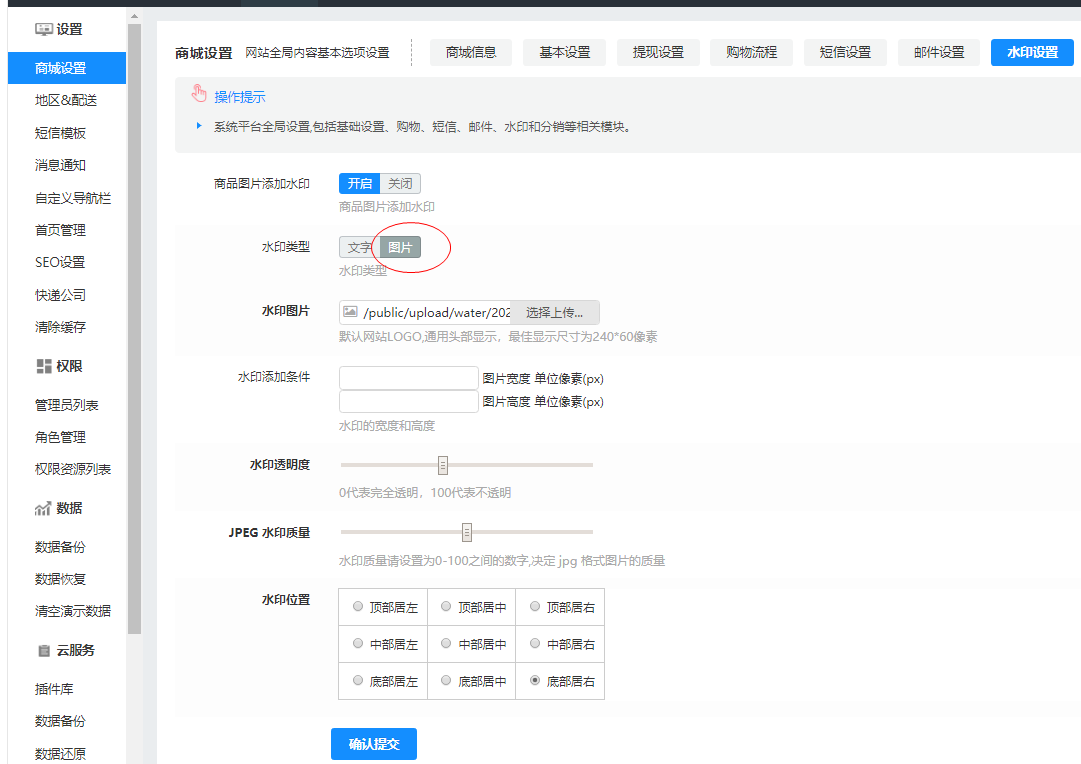Click the 水印透明度 slider handle
This screenshot has height=764, width=1081.
[x=443, y=465]
